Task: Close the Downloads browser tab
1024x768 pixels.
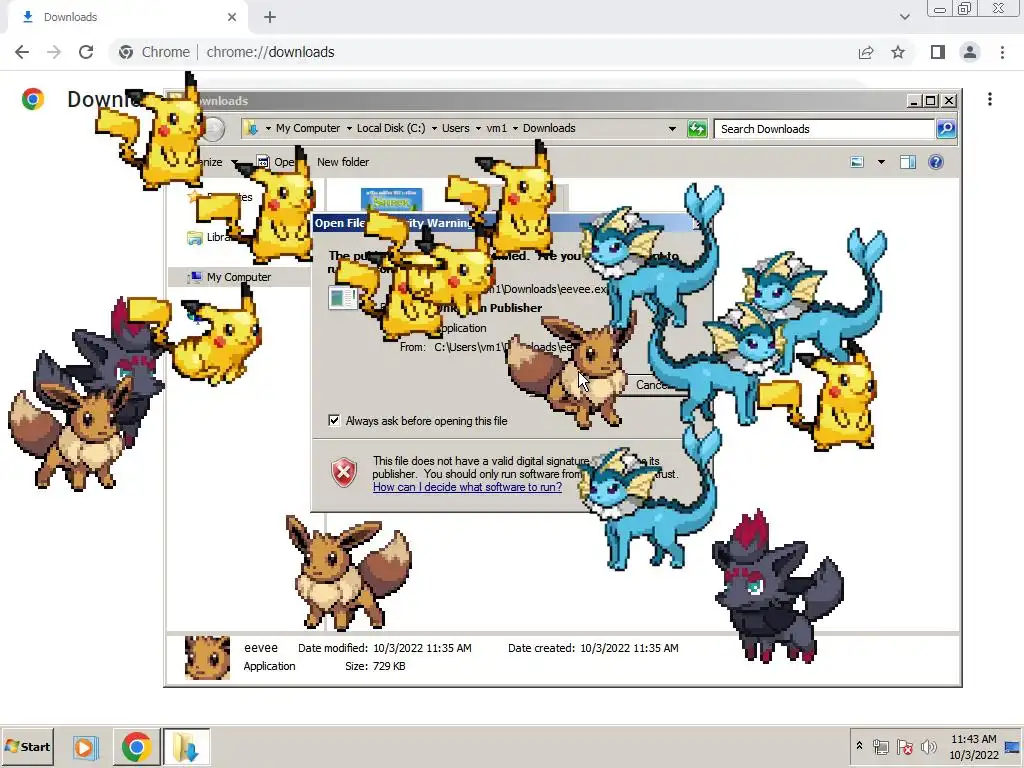Action: tap(232, 17)
